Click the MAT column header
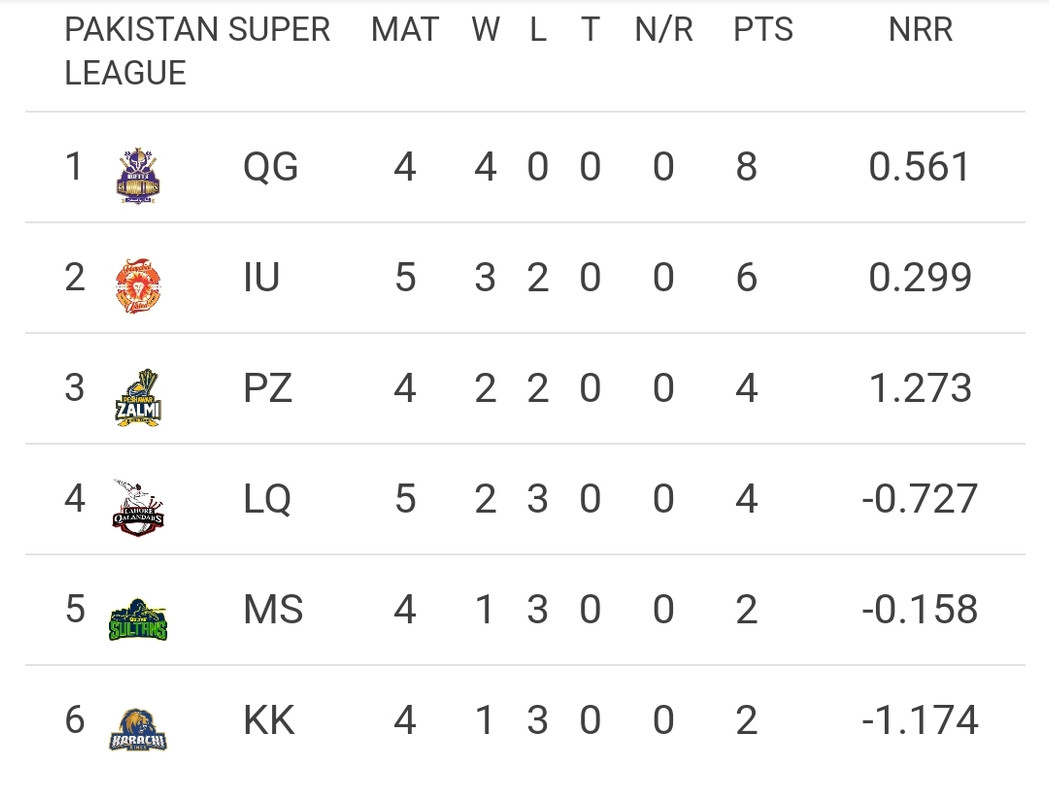This screenshot has width=1049, height=800. point(404,30)
